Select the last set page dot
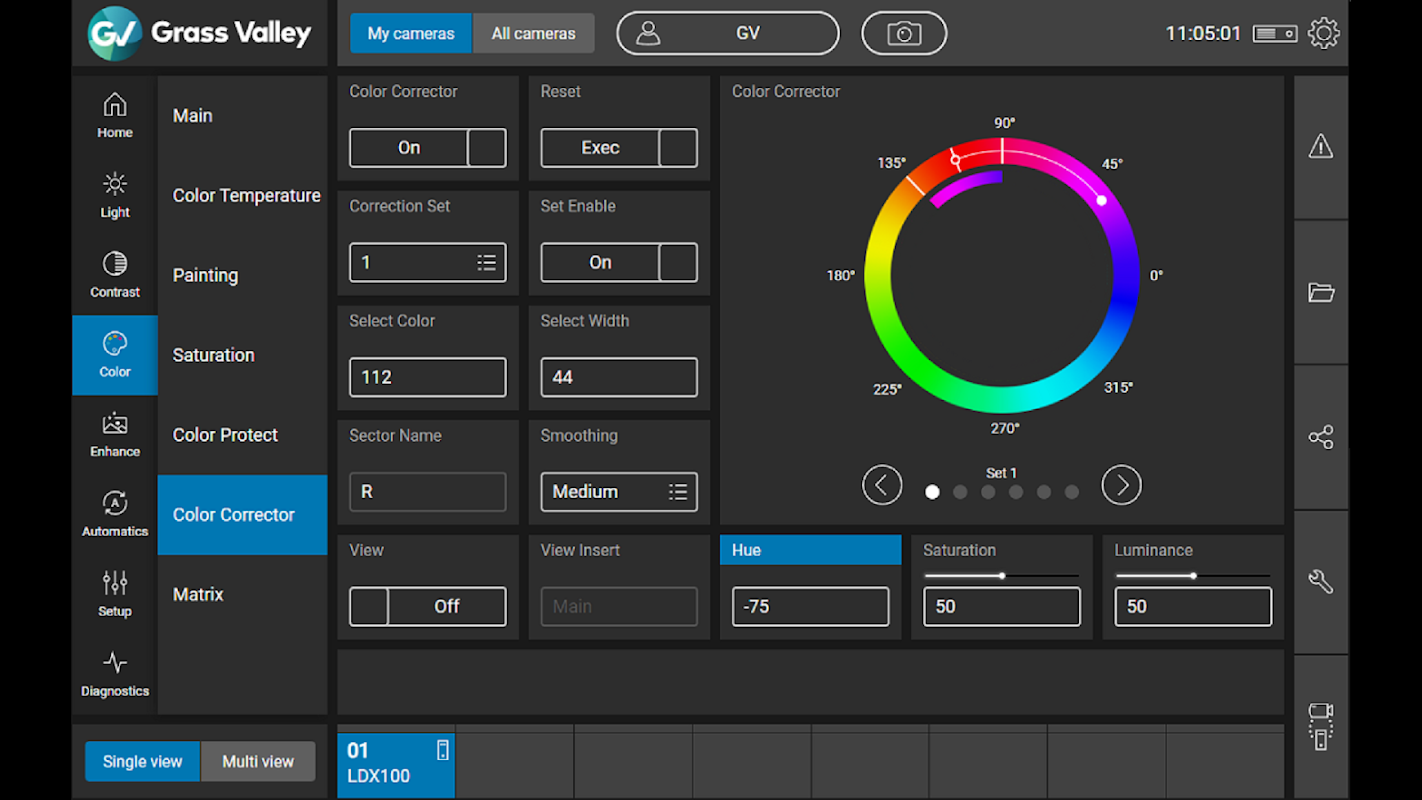The height and width of the screenshot is (800, 1422). coord(1072,492)
